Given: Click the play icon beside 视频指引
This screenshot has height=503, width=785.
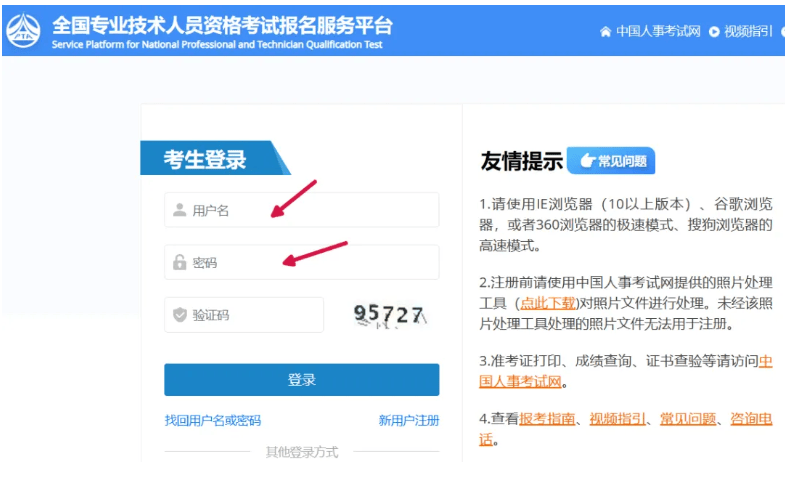Looking at the screenshot, I should coord(714,32).
